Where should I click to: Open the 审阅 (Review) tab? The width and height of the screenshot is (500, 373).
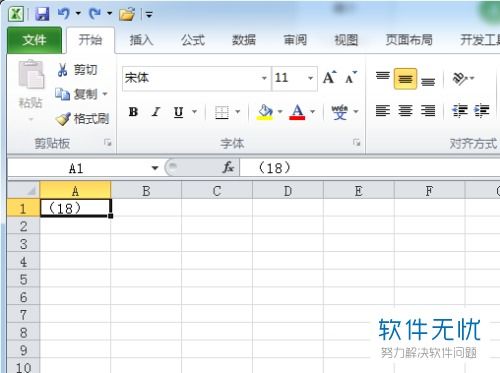pyautogui.click(x=295, y=40)
